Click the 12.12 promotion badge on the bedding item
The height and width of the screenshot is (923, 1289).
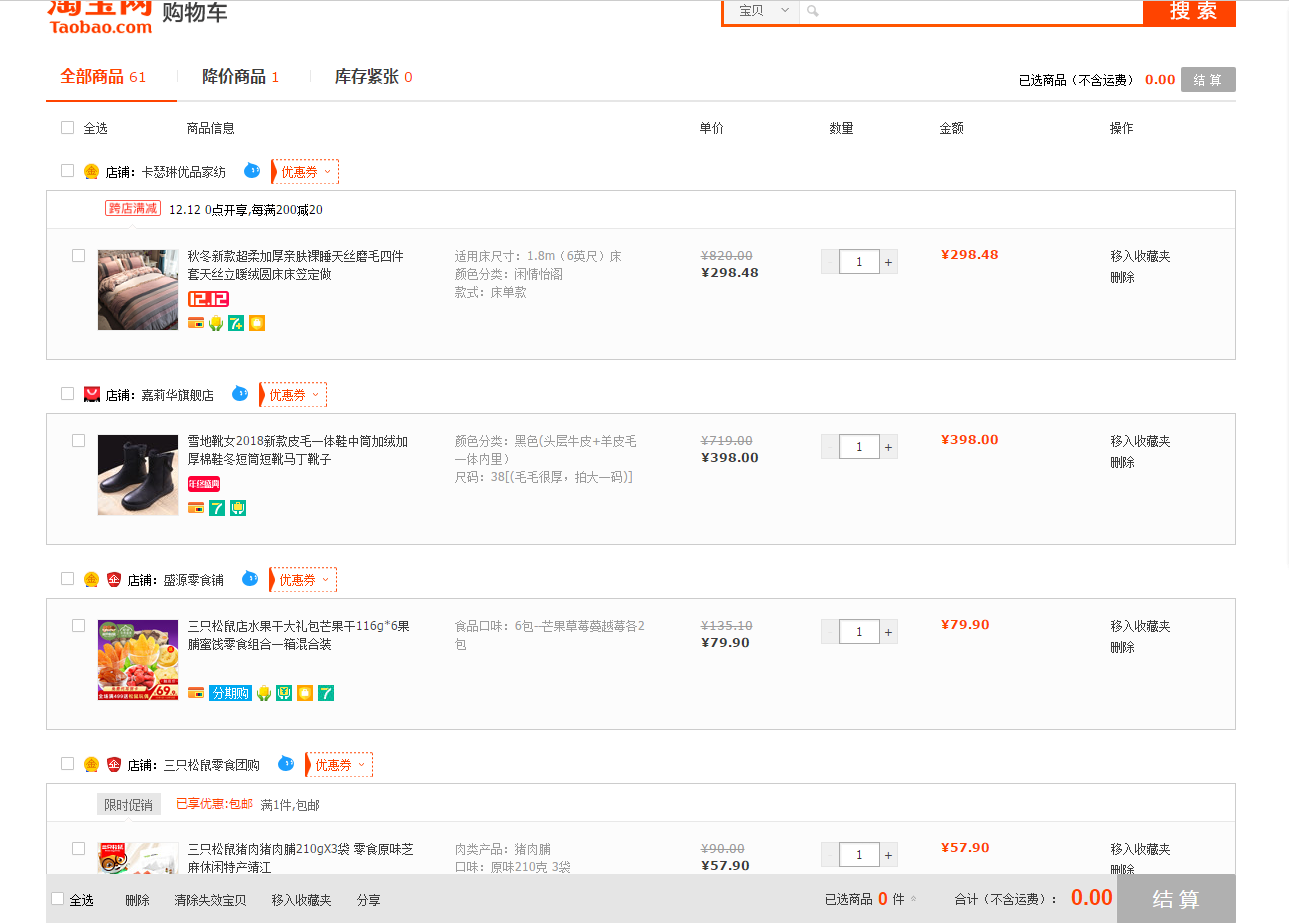pyautogui.click(x=208, y=299)
